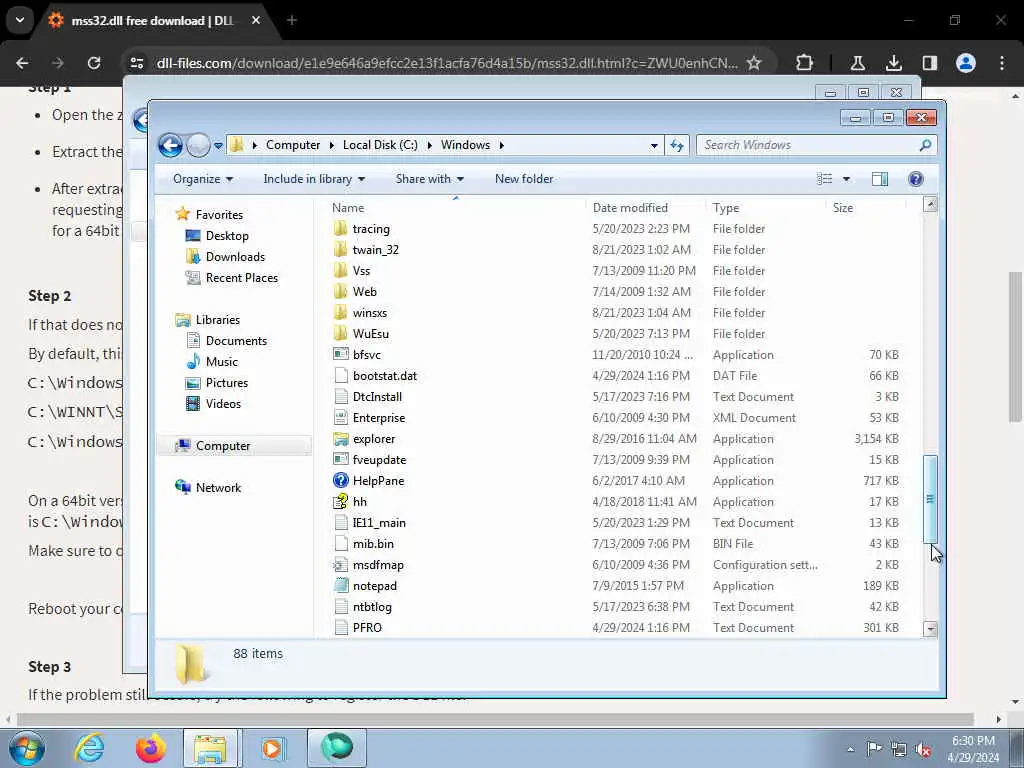Open the Pictures library
This screenshot has width=1024, height=768.
(227, 383)
